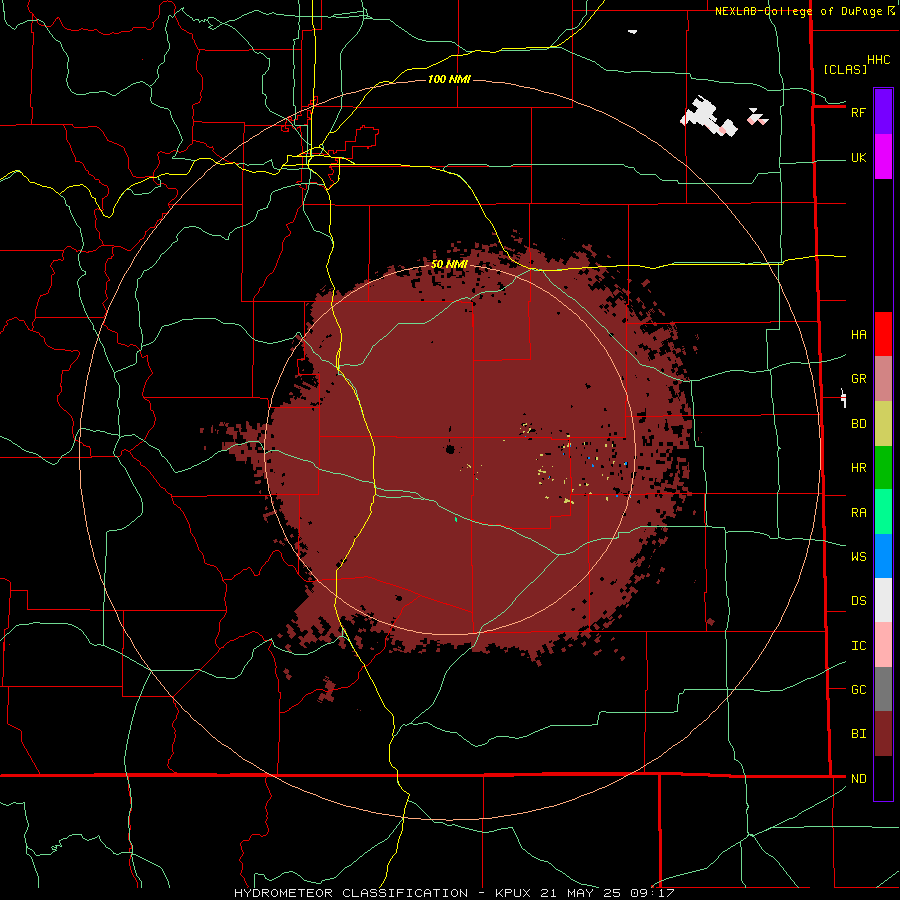Click the blue WS legend swatch

883,556
